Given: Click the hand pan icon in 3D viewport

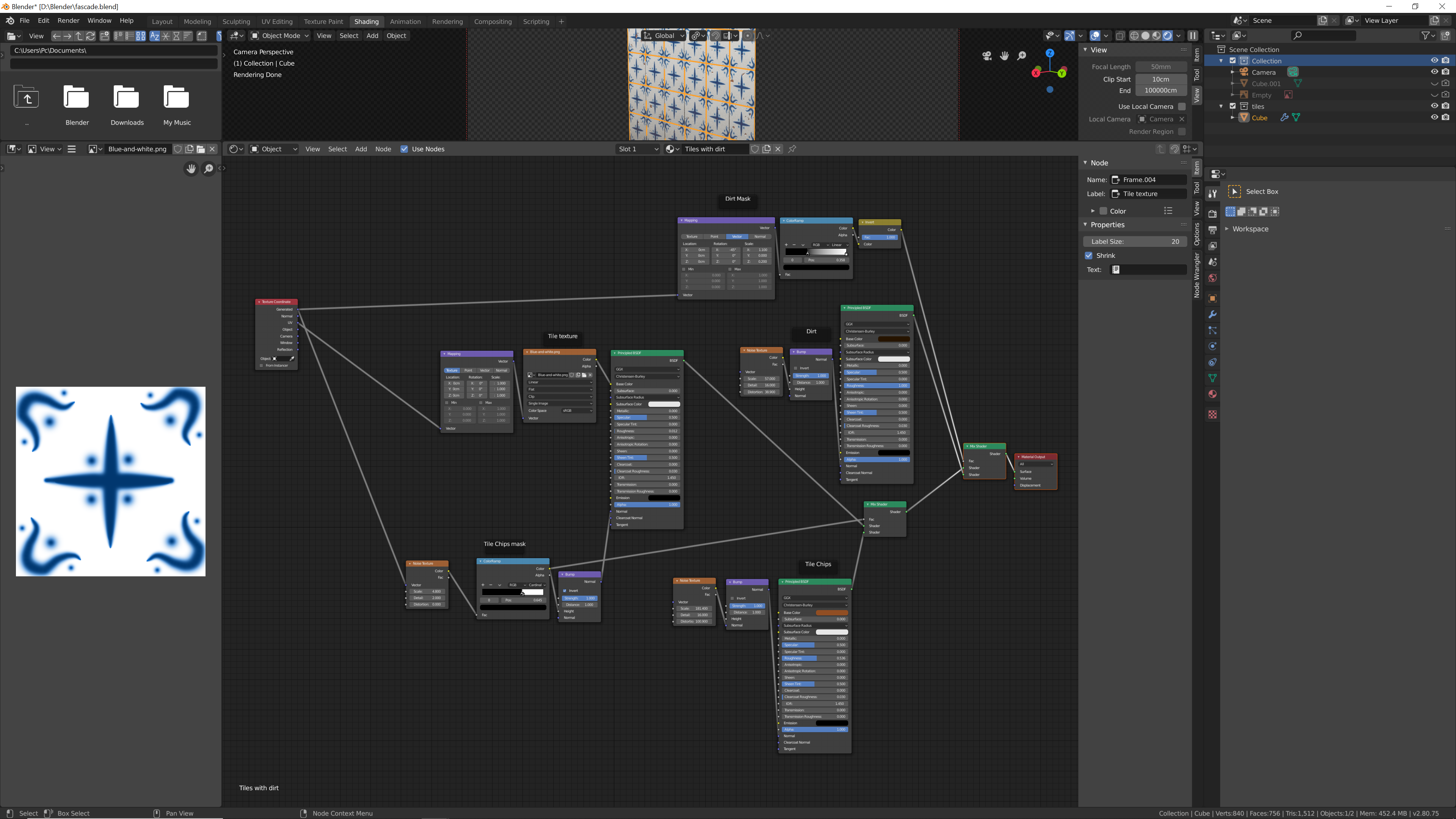Looking at the screenshot, I should (1004, 56).
